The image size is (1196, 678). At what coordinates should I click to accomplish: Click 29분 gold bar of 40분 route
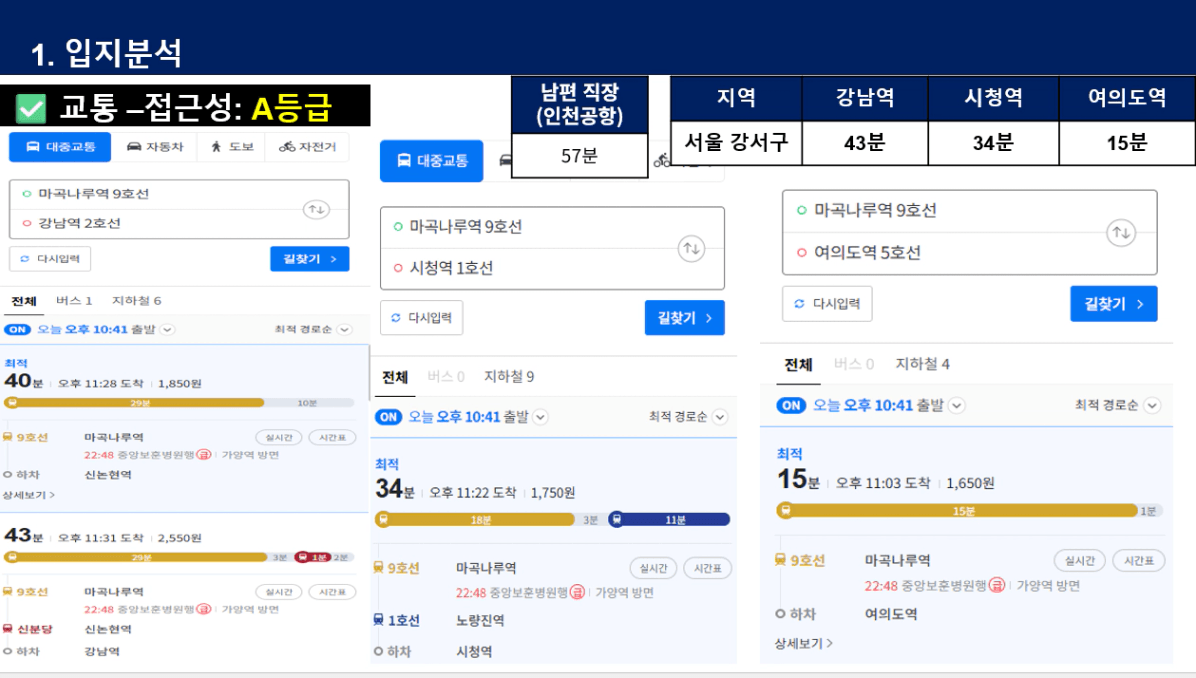(x=135, y=403)
